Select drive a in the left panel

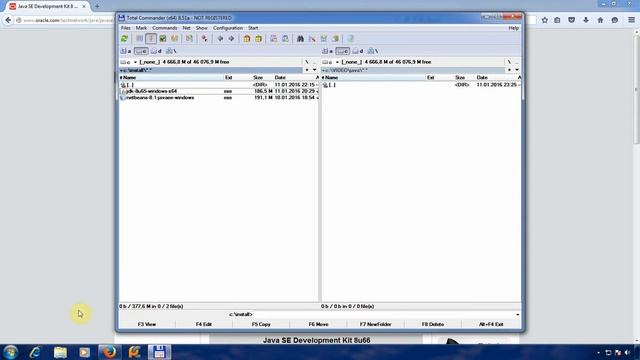(126, 51)
